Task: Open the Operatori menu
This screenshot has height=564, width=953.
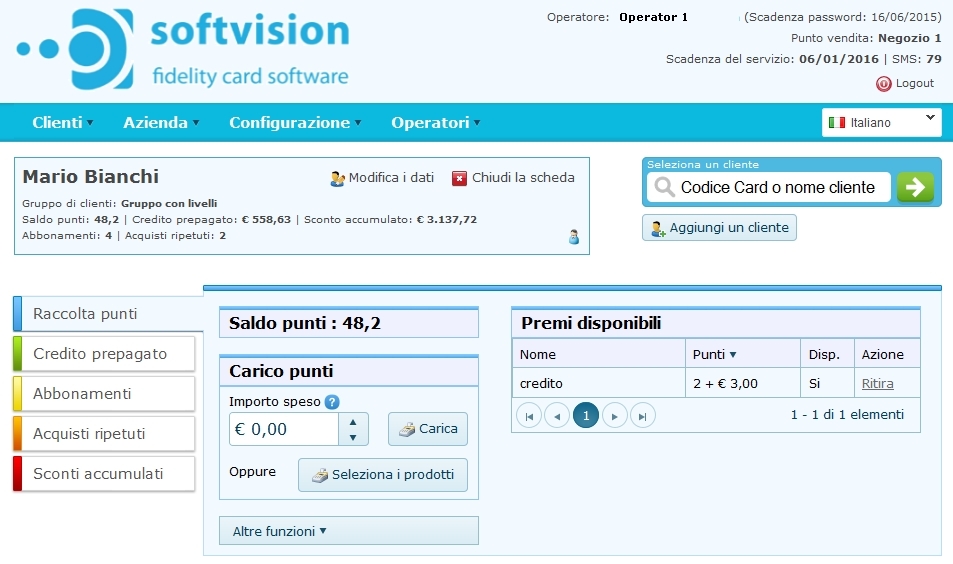Action: 435,123
